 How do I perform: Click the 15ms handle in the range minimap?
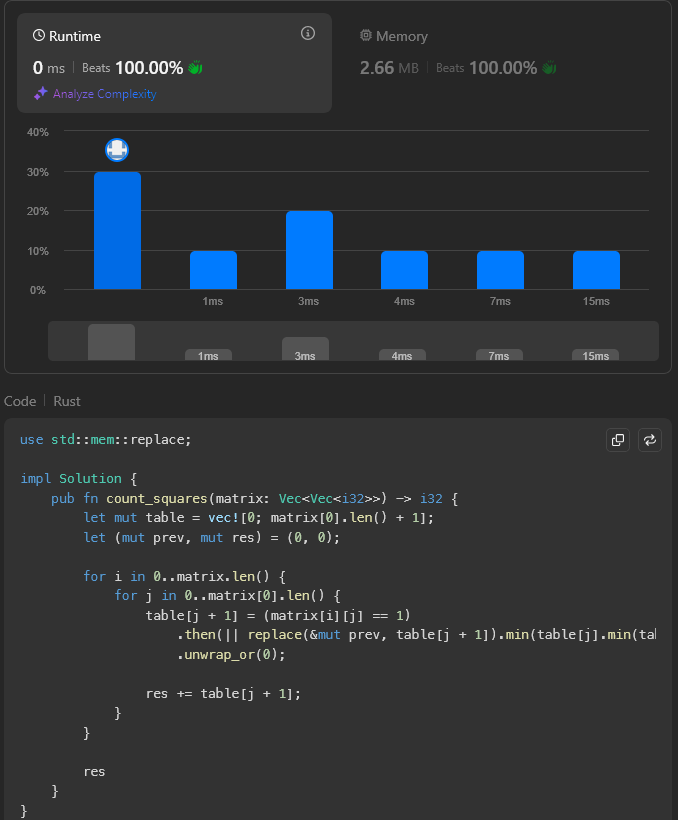[595, 355]
